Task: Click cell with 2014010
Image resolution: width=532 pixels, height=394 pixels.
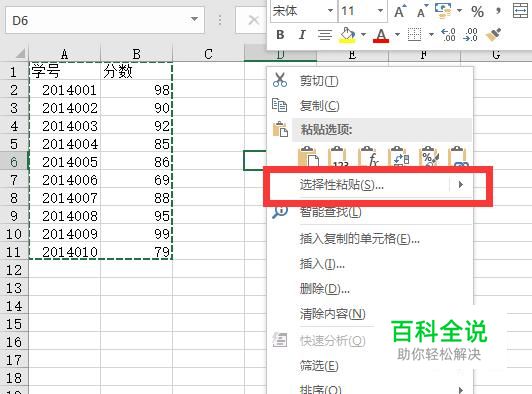Action: point(65,252)
